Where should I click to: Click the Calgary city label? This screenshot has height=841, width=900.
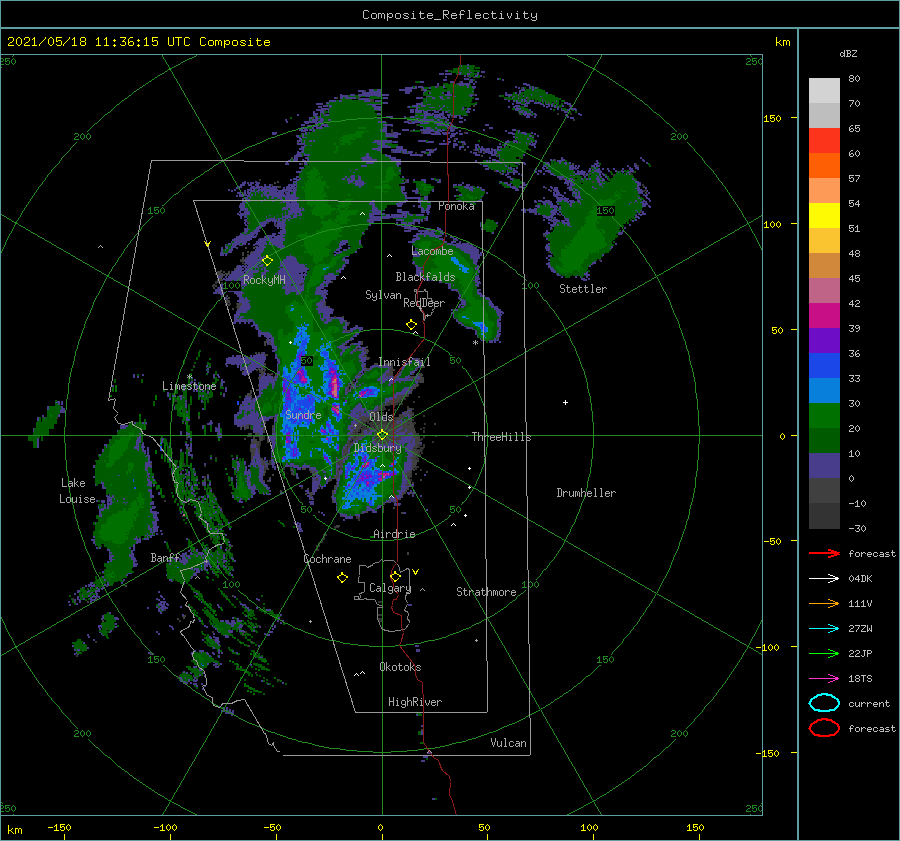(390, 588)
